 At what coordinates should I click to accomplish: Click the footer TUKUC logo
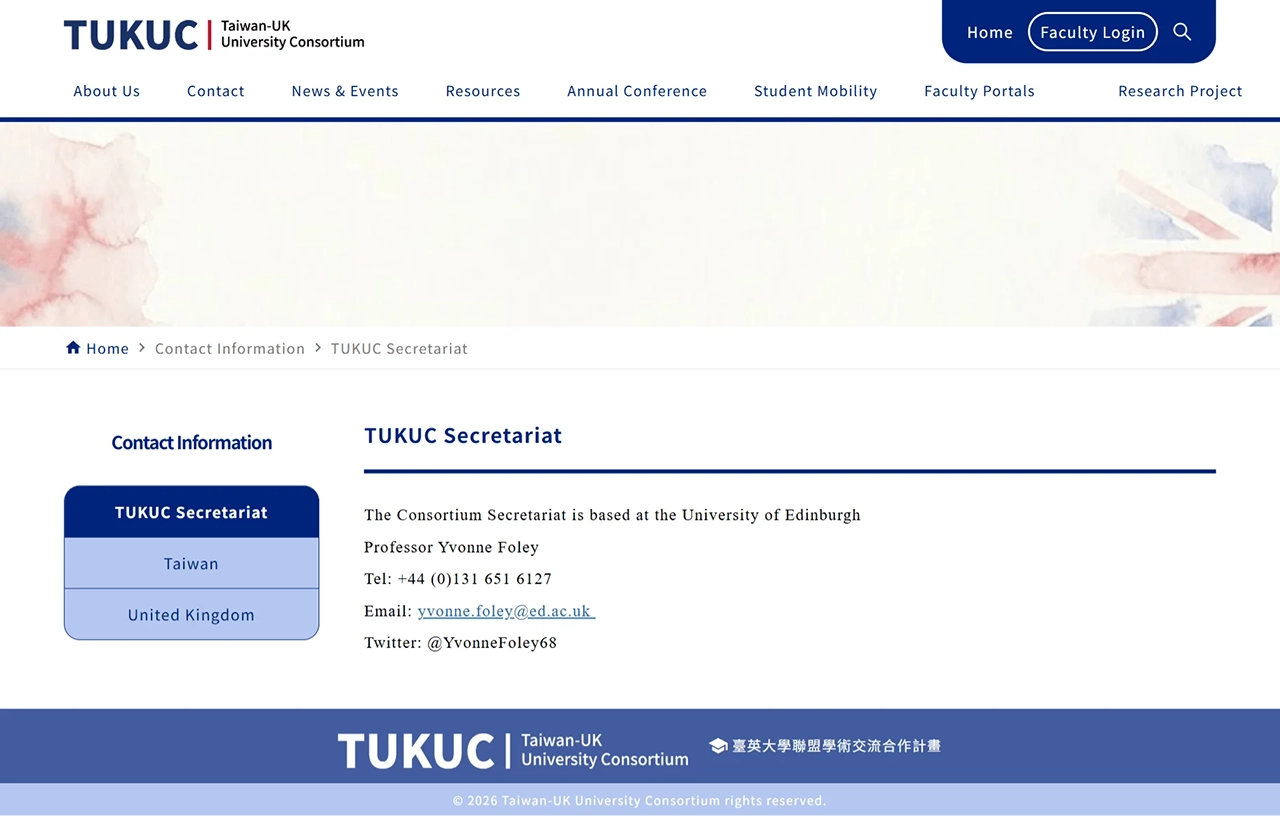[513, 750]
